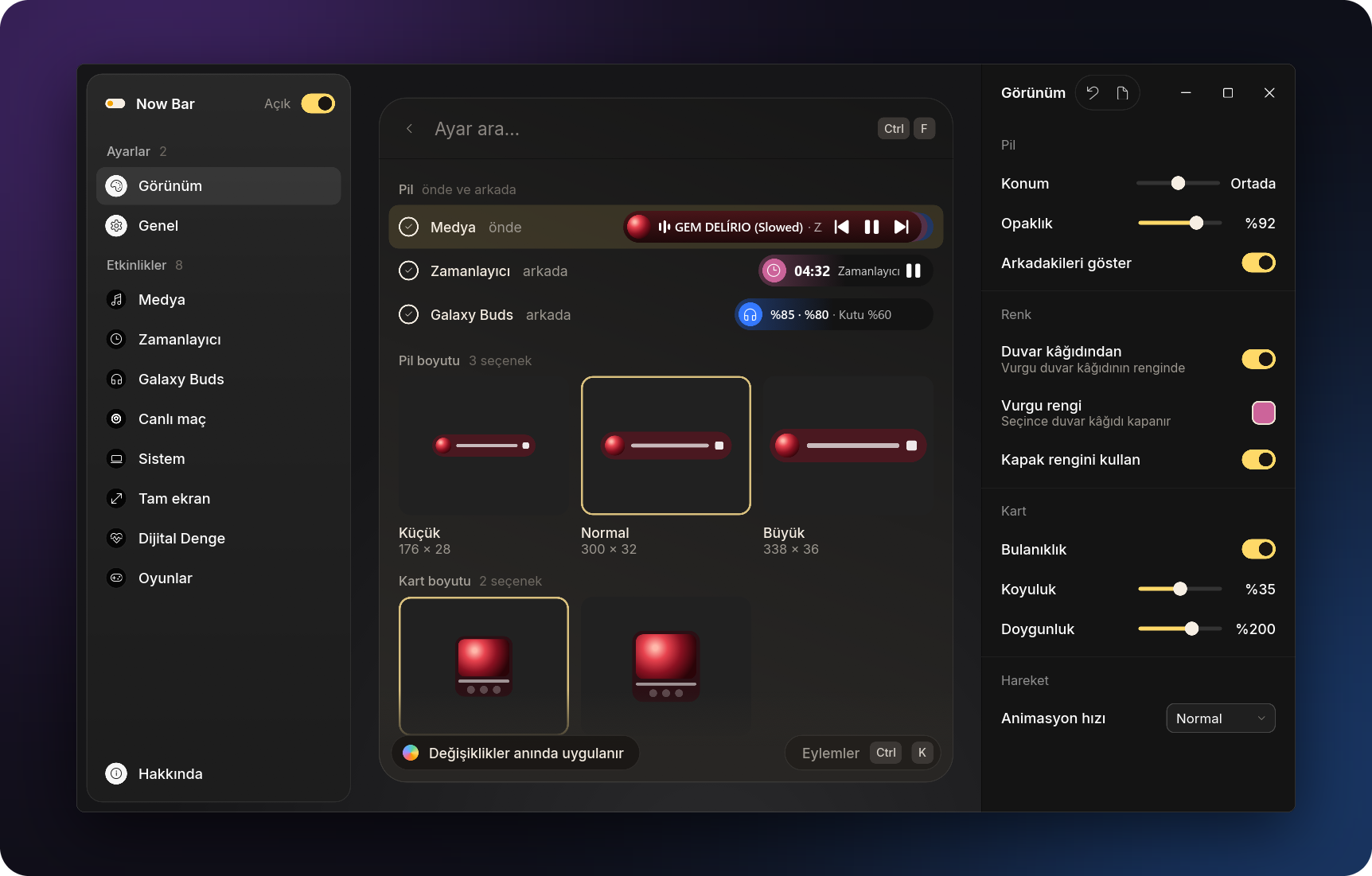Click the music note icon next to Medya
The width and height of the screenshot is (1372, 876).
pyautogui.click(x=116, y=299)
